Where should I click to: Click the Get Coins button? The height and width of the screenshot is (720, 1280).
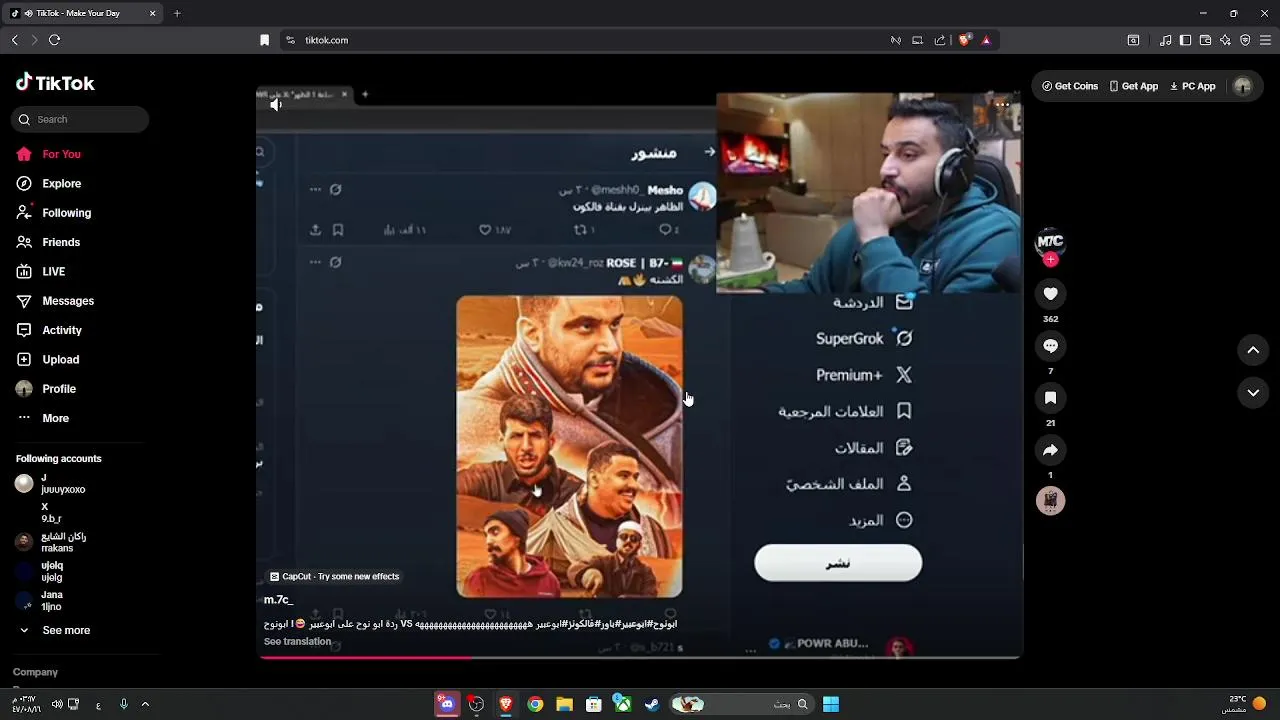tap(1070, 86)
